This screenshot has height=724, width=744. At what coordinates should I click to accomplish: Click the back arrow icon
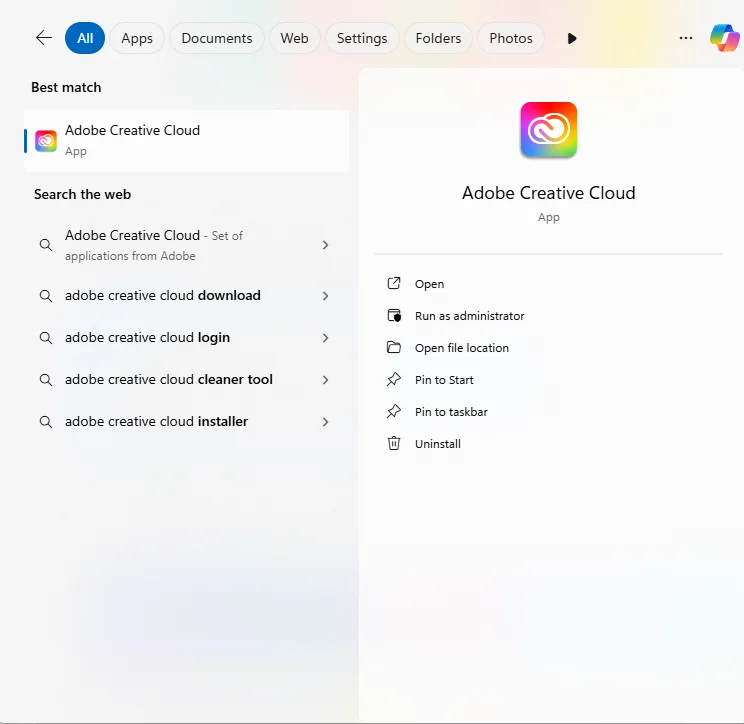click(43, 38)
